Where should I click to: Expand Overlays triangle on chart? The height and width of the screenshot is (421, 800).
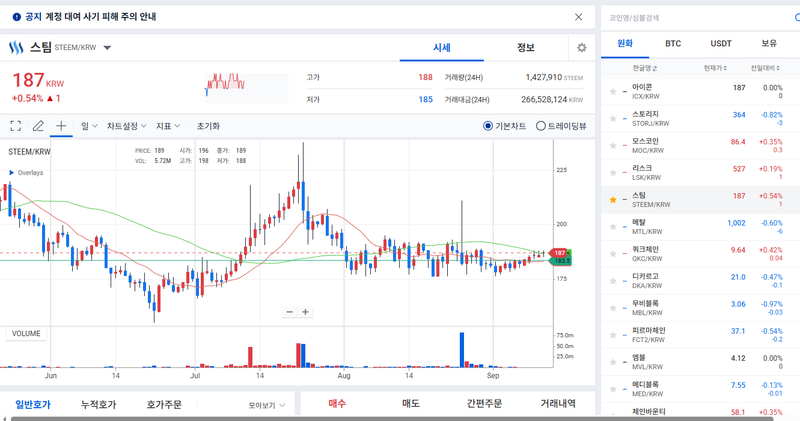pos(12,173)
